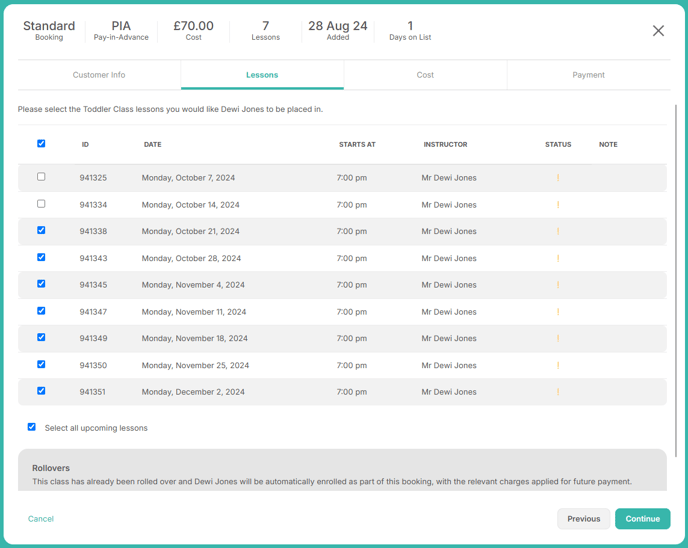Image resolution: width=688 pixels, height=548 pixels.
Task: Click the date 'Monday, November 4, 2024'
Action: click(x=193, y=285)
